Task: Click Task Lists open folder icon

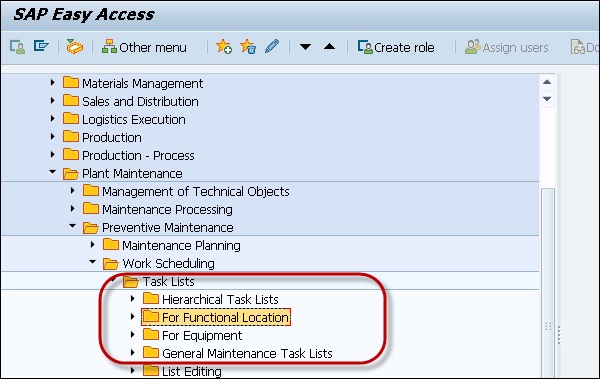Action: coord(131,281)
